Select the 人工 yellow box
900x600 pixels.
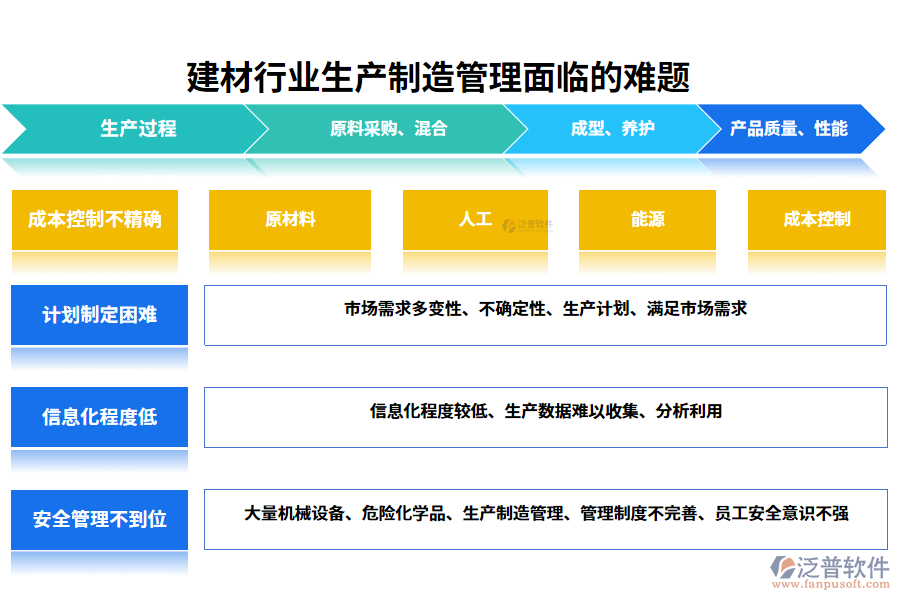pyautogui.click(x=475, y=221)
